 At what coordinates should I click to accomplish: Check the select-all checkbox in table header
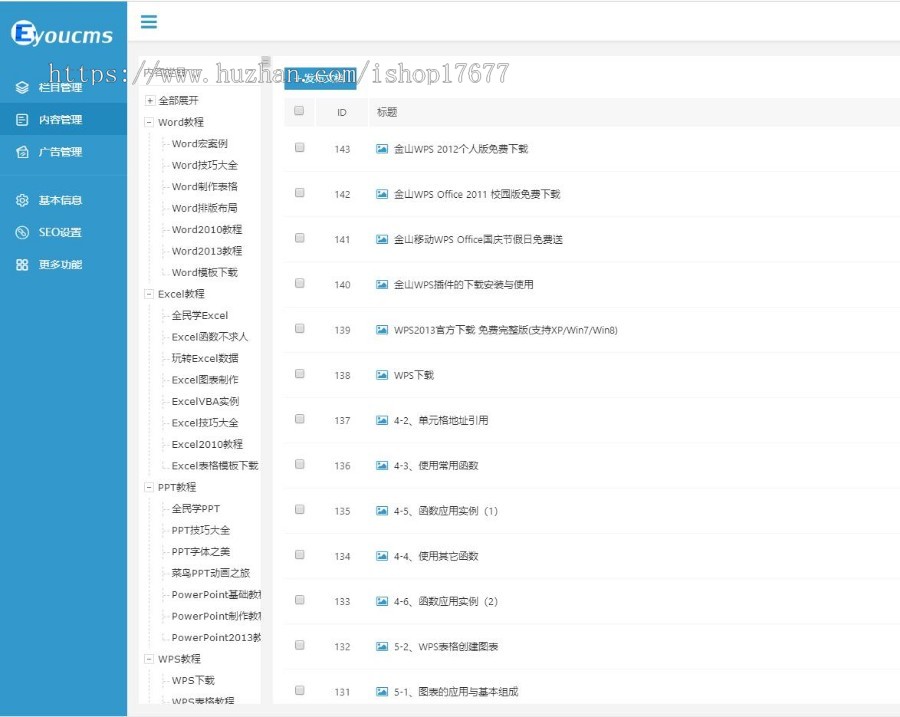(299, 110)
